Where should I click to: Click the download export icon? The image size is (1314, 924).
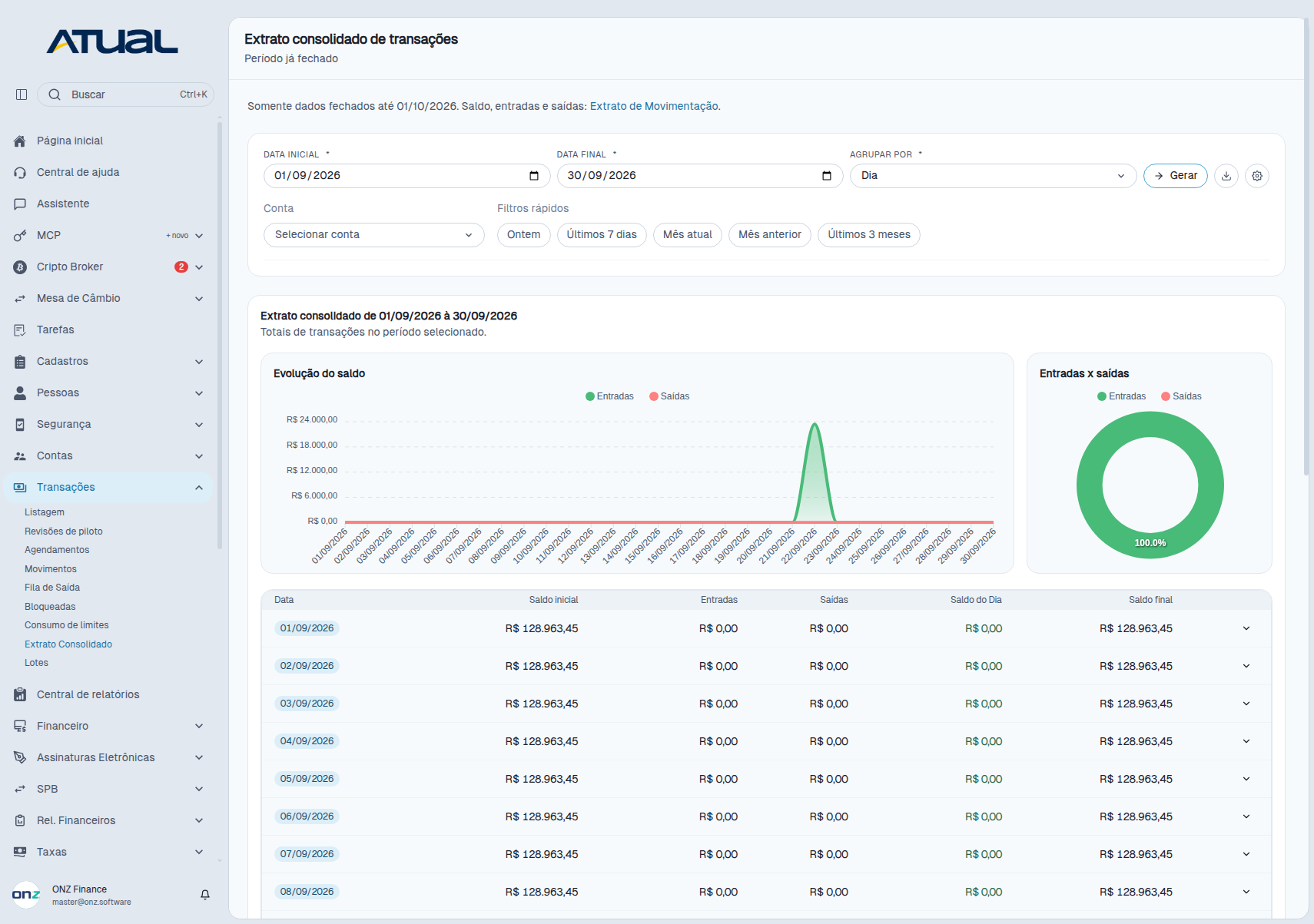click(1226, 176)
